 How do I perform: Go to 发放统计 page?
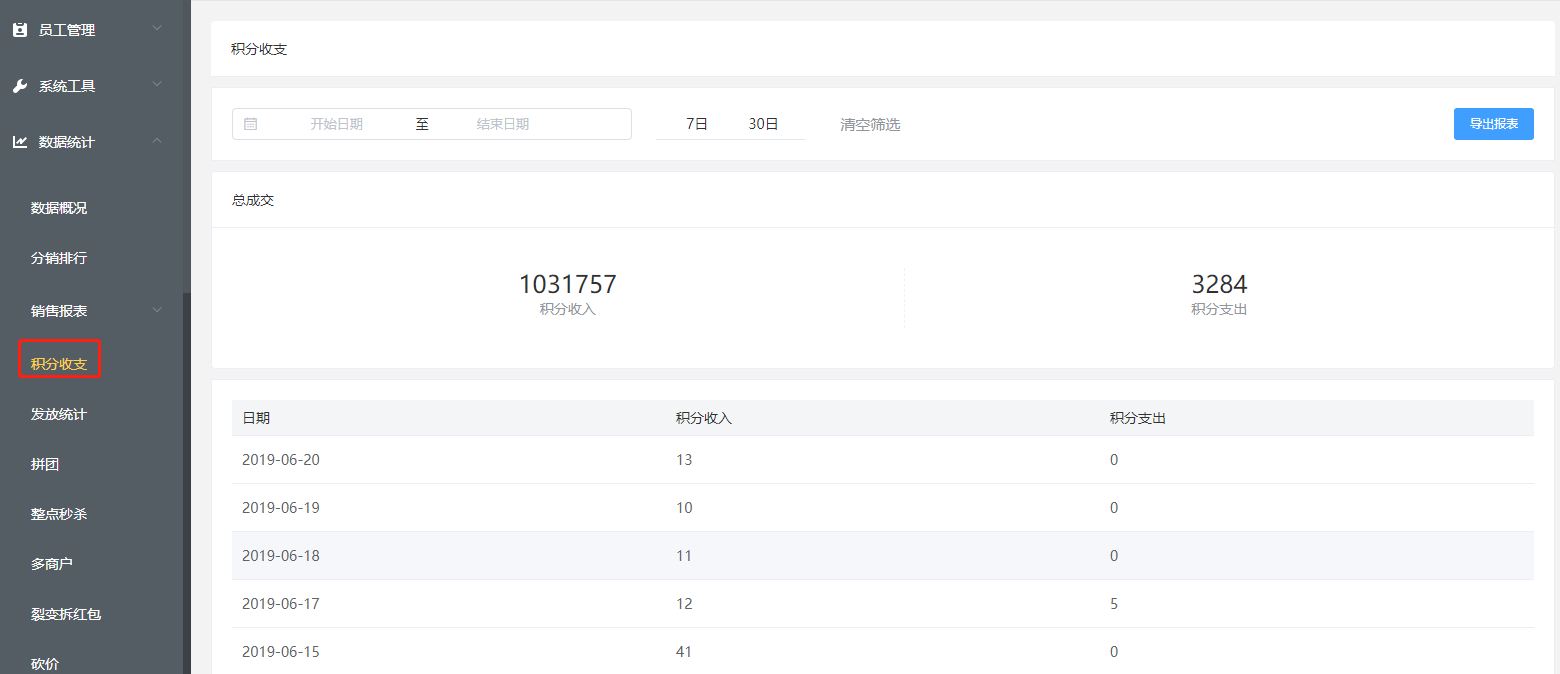59,414
